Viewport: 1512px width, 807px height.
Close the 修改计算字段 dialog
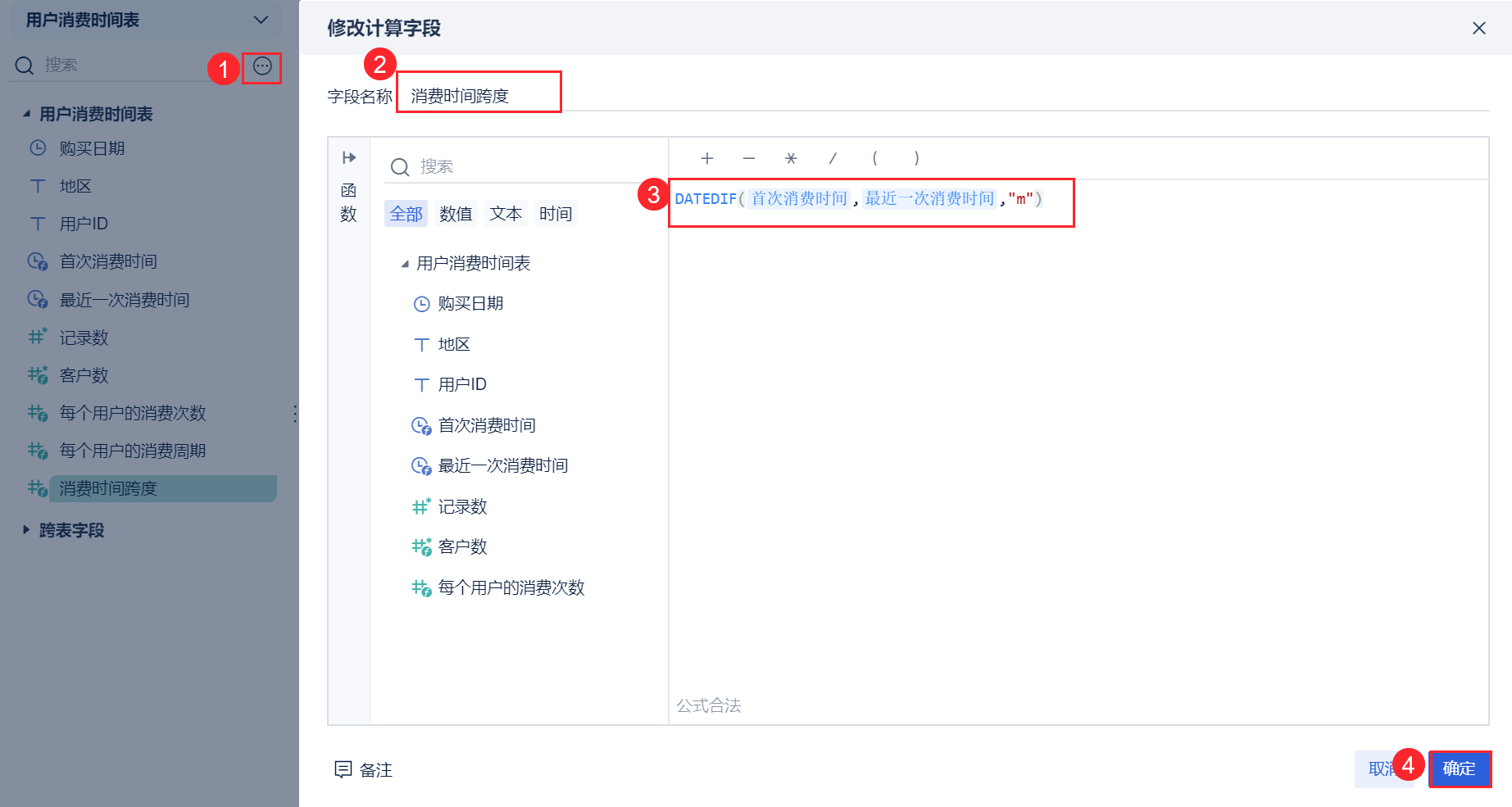(1479, 28)
